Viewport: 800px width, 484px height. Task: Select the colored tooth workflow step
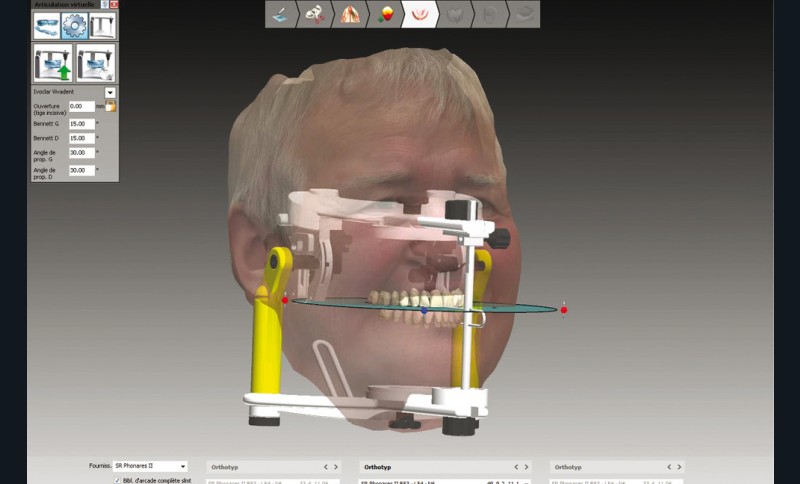(385, 14)
